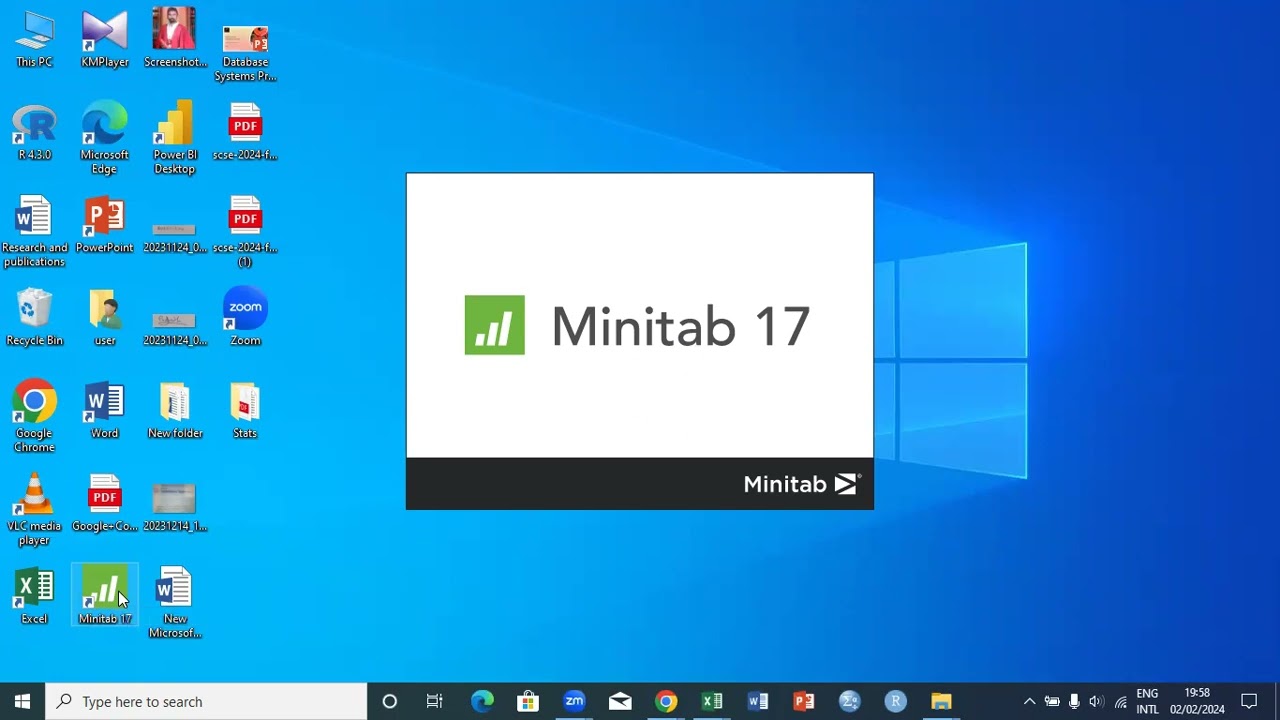This screenshot has height=720, width=1280.
Task: Open the notification center
Action: [x=1249, y=701]
